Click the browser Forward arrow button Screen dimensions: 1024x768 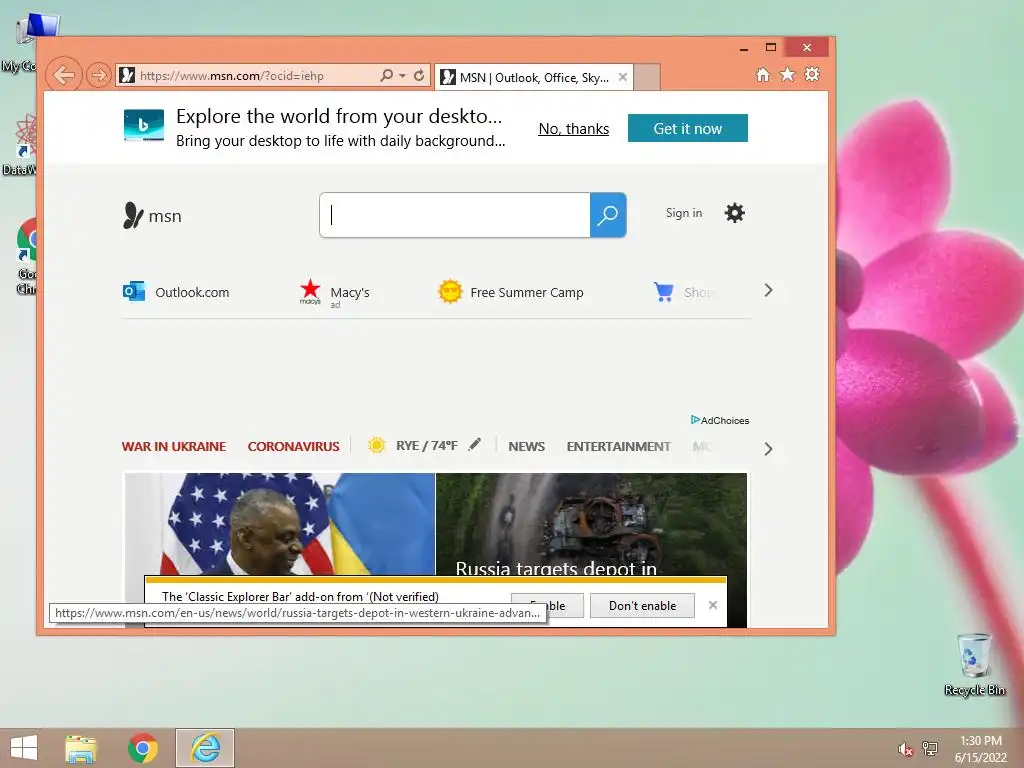pyautogui.click(x=99, y=76)
